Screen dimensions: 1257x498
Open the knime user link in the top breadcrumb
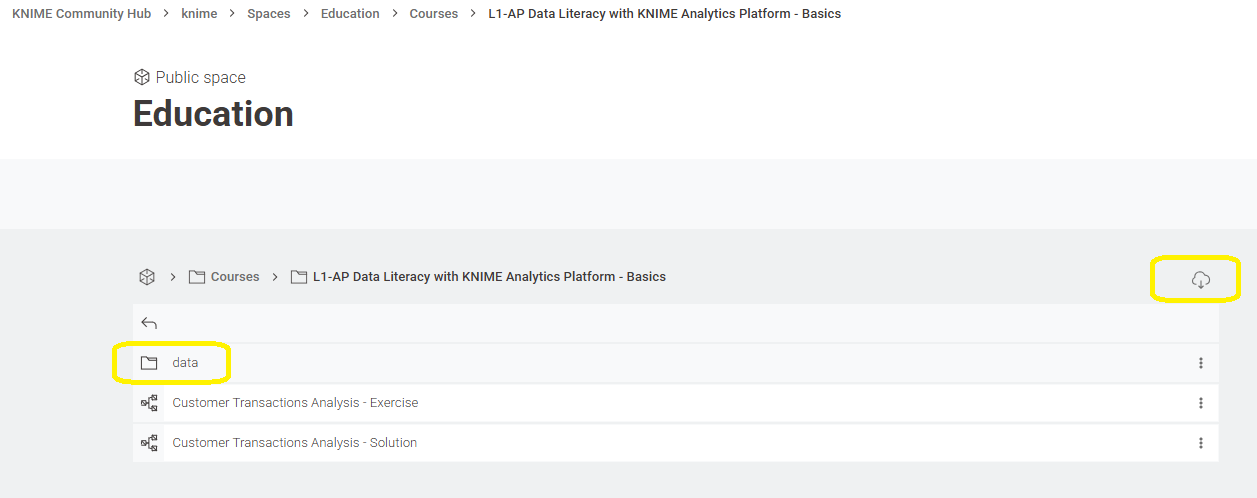pyautogui.click(x=199, y=14)
